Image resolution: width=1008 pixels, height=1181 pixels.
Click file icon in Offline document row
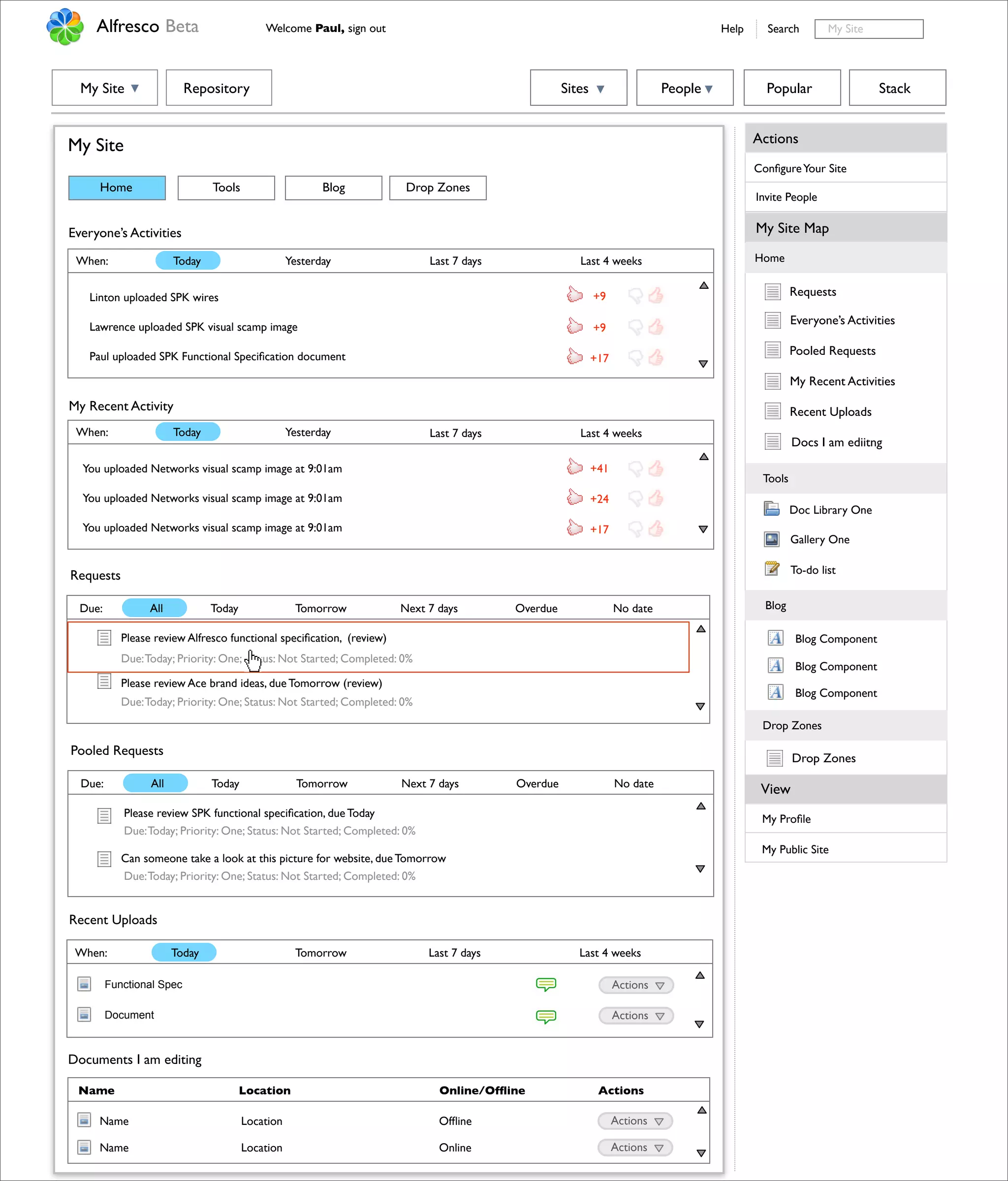[84, 1120]
